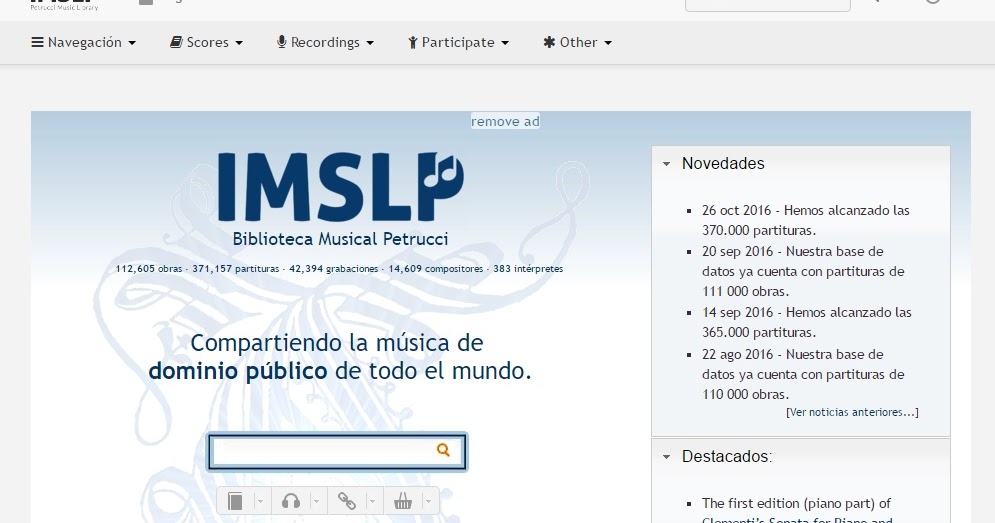Screen dimensions: 995x523
Task: Click the large IMSLP logo image
Action: tap(341, 186)
